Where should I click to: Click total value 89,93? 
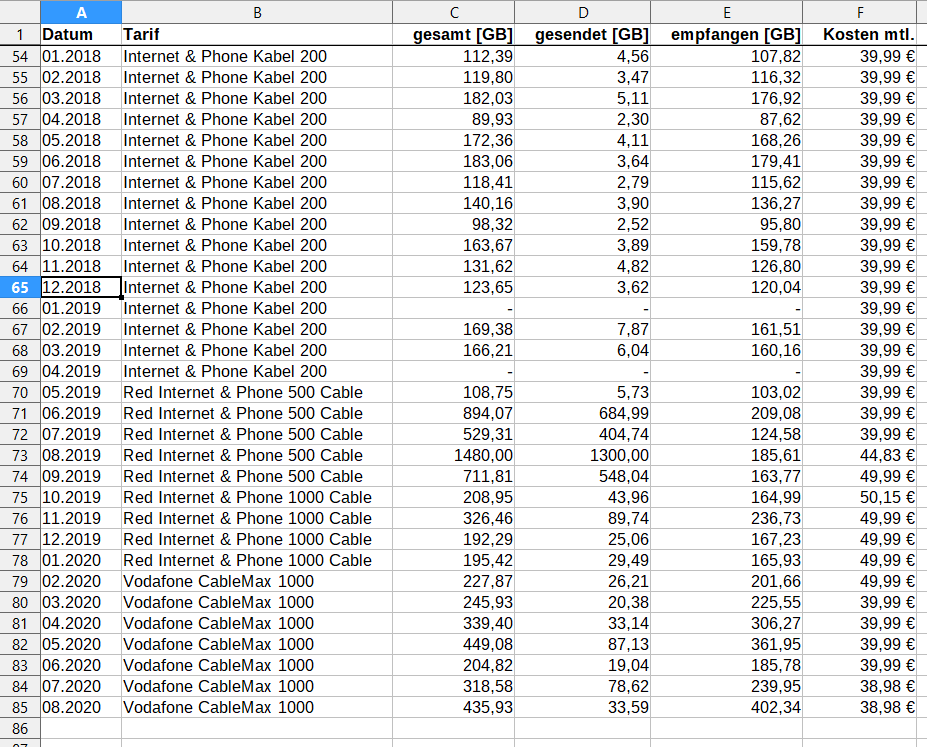[453, 119]
